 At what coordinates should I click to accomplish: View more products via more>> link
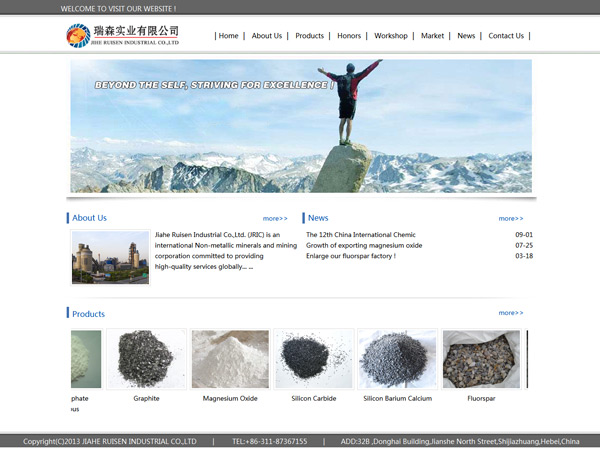[510, 313]
